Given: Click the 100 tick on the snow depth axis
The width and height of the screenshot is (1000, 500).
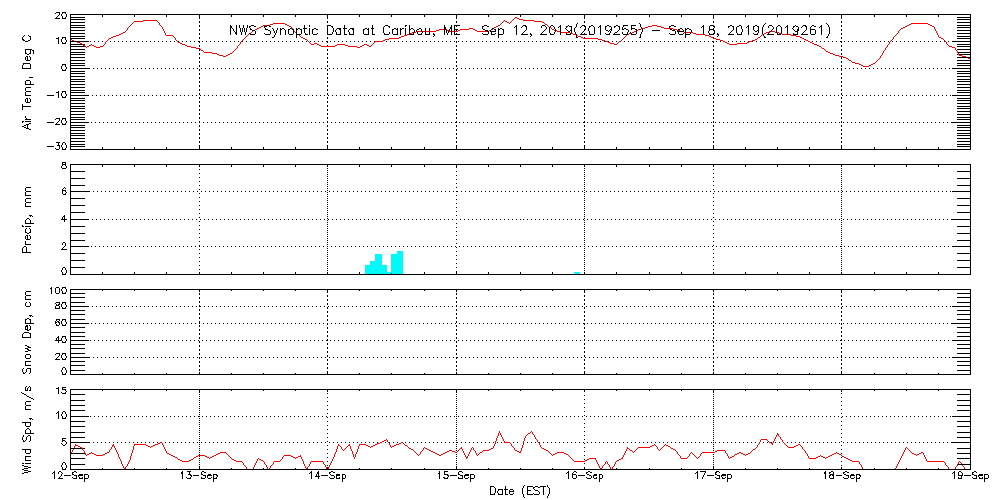Looking at the screenshot, I should coord(58,291).
